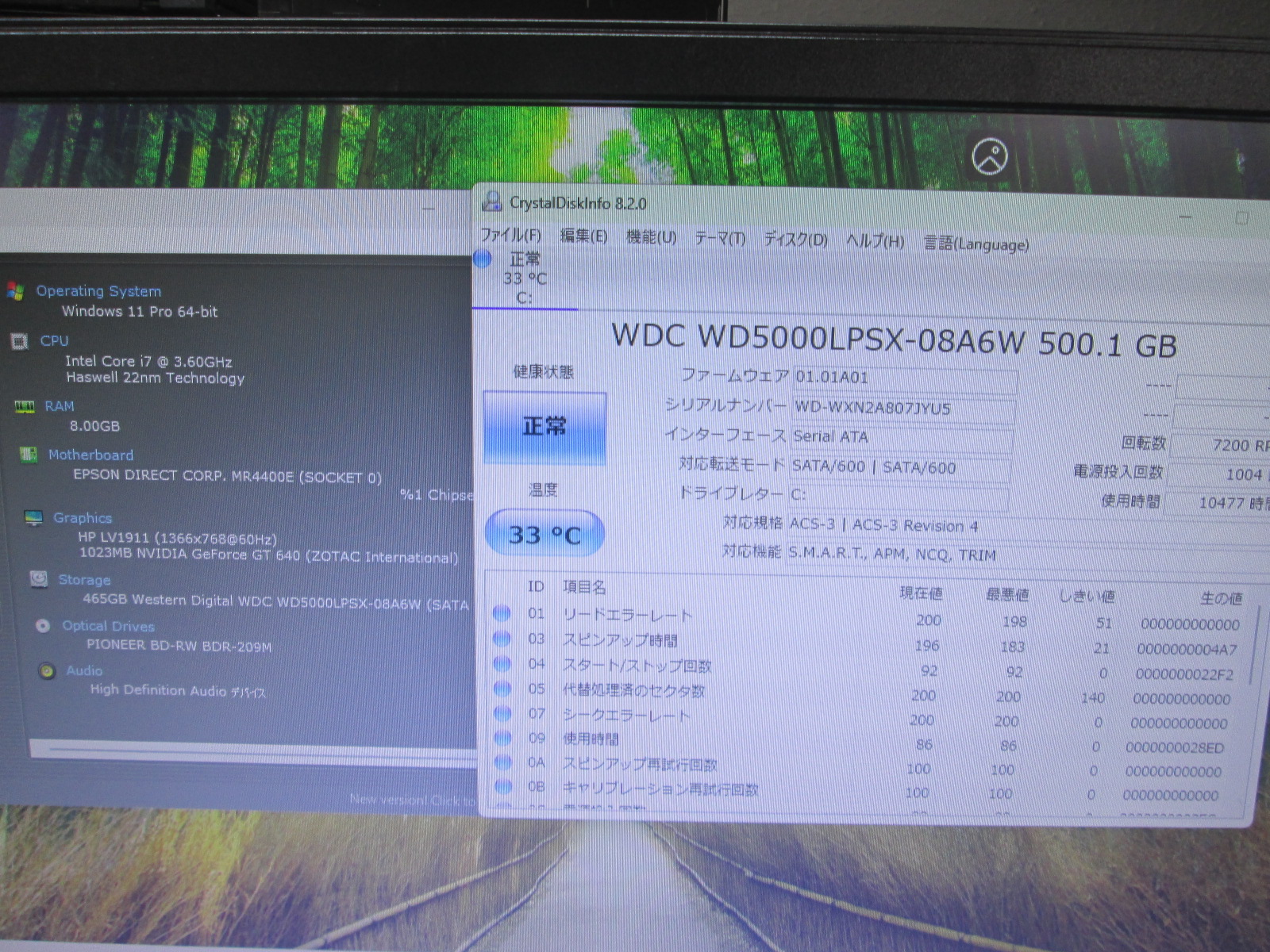The height and width of the screenshot is (952, 1270).
Task: Click the Operating System Windows icon
Action: pyautogui.click(x=14, y=291)
